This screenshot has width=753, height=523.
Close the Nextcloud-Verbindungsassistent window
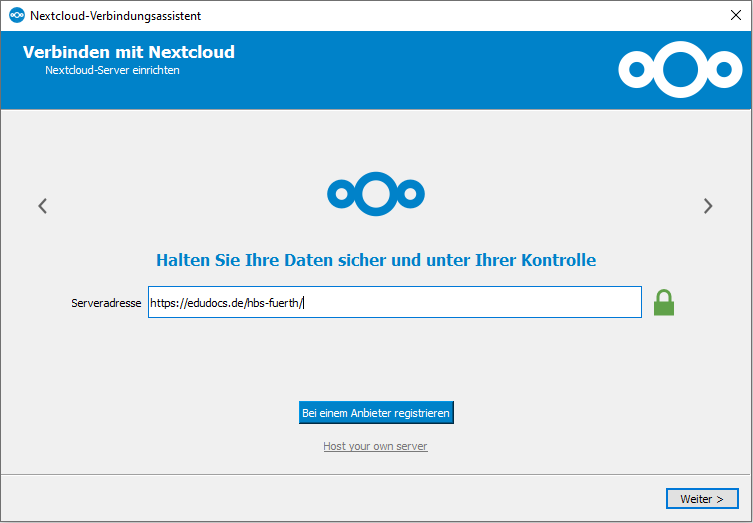pyautogui.click(x=735, y=15)
